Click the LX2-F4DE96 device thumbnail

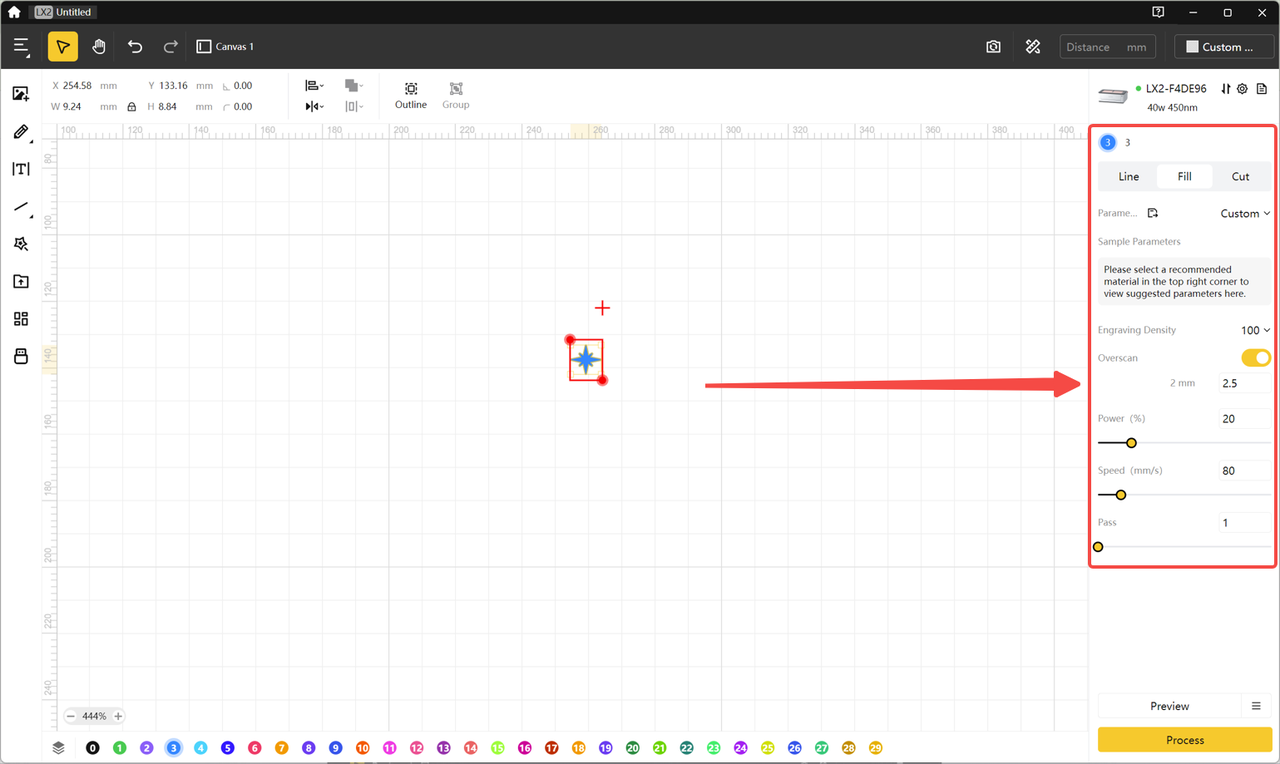pyautogui.click(x=1114, y=96)
